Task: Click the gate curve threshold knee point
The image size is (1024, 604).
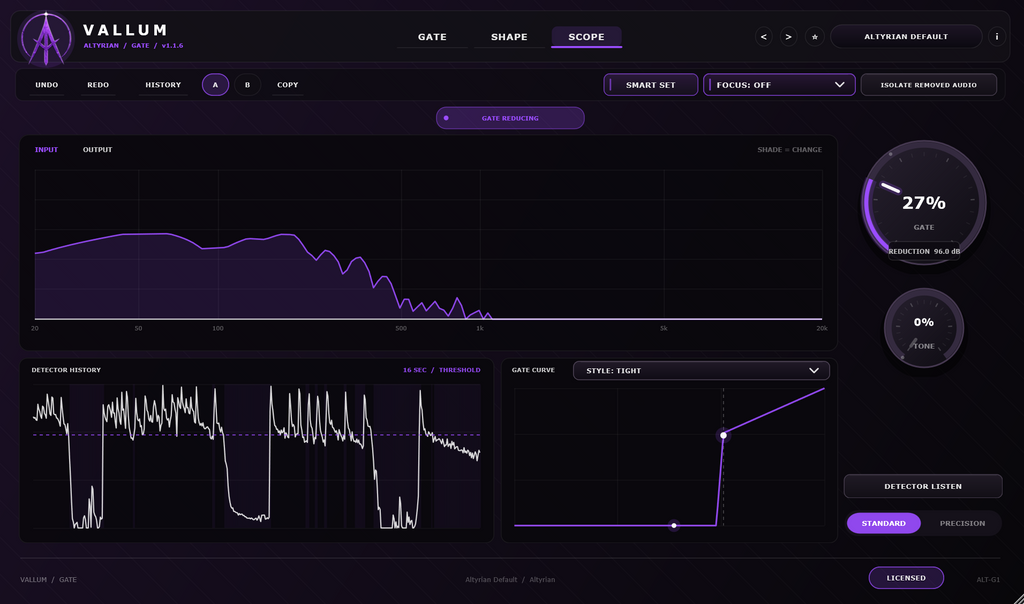Action: pos(723,435)
